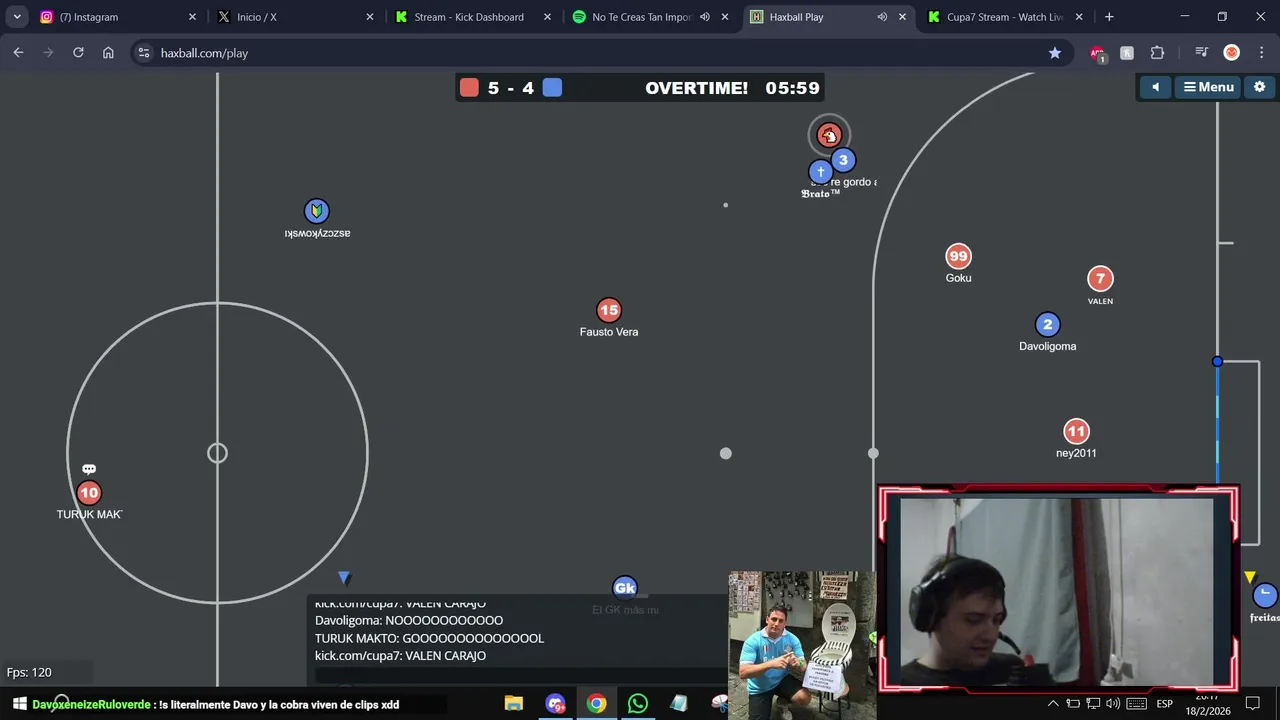Click the white ball on the field
The width and height of the screenshot is (1280, 720).
pos(726,453)
